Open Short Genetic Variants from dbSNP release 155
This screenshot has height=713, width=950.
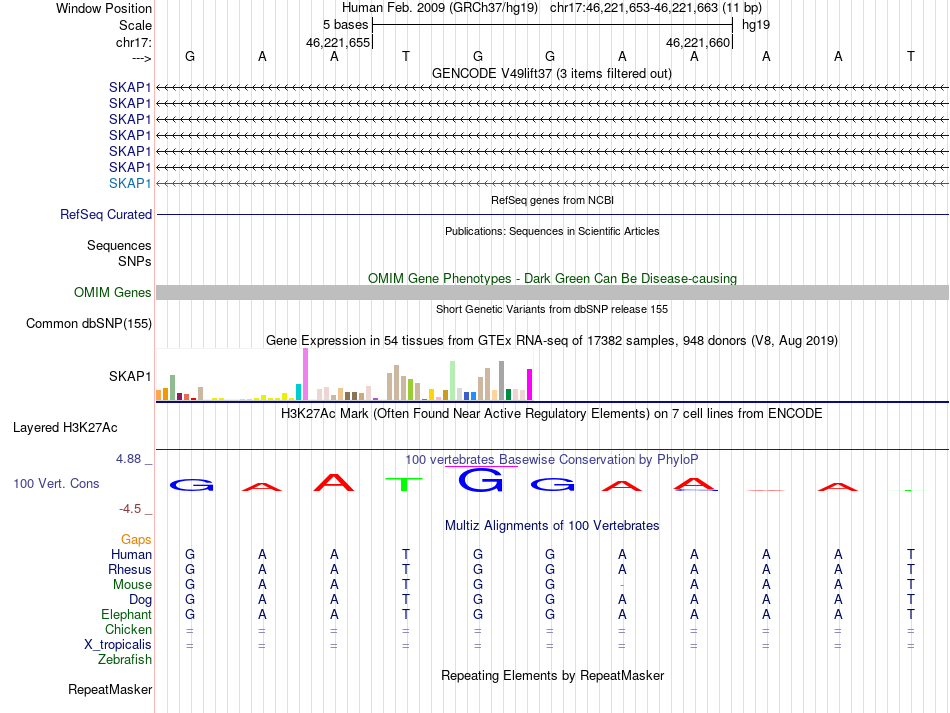(x=552, y=309)
